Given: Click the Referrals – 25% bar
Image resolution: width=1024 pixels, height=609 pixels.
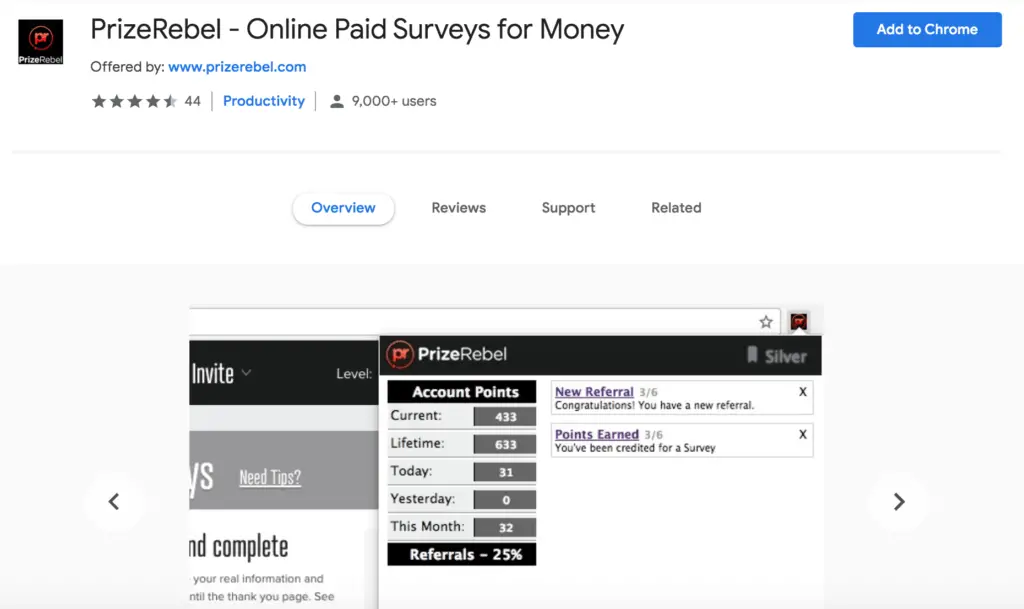Looking at the screenshot, I should tap(462, 554).
